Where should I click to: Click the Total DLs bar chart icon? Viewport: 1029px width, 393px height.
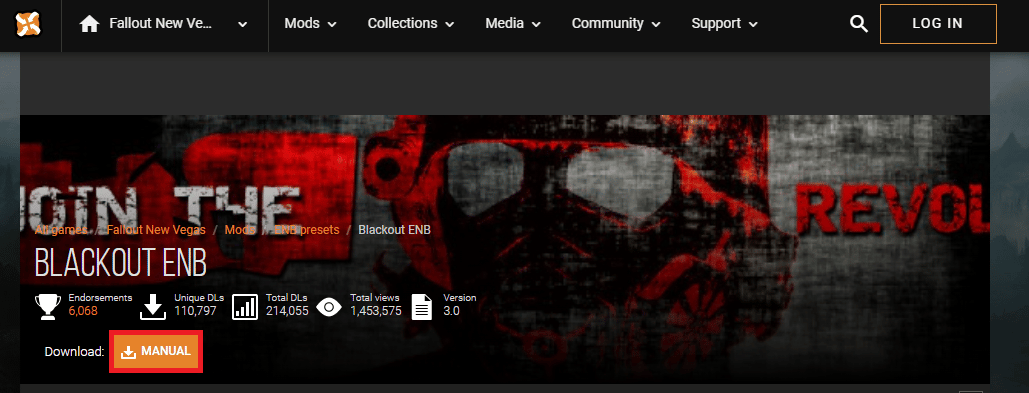245,306
